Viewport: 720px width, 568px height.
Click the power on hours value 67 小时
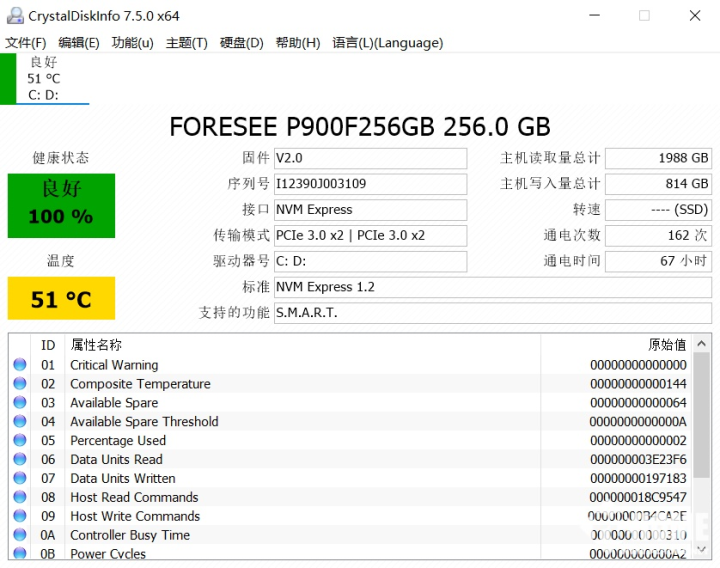click(658, 261)
